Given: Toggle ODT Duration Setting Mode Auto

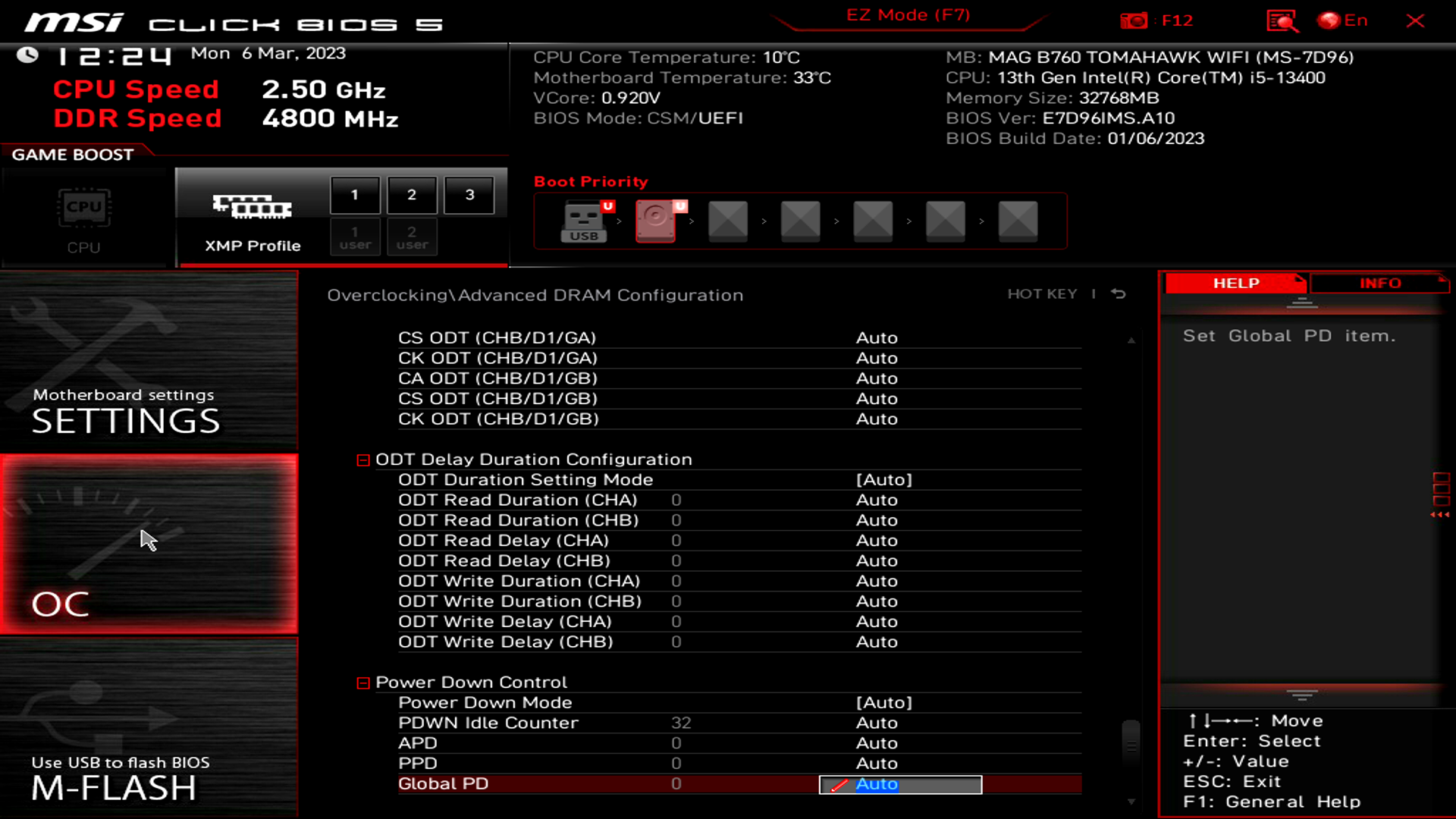Looking at the screenshot, I should click(884, 479).
